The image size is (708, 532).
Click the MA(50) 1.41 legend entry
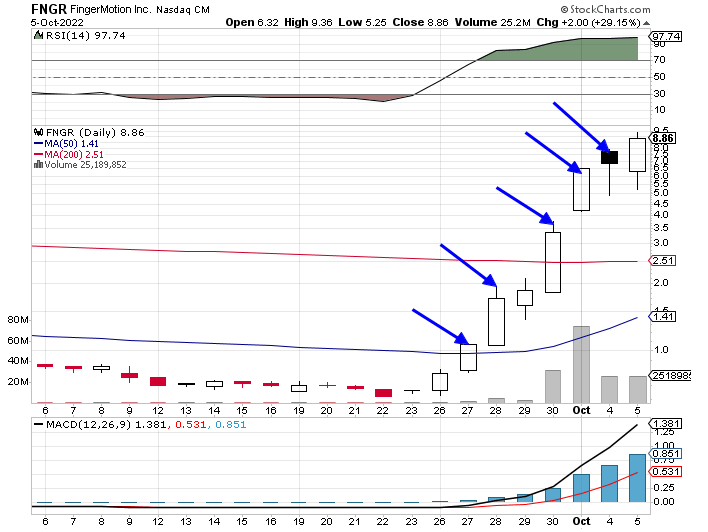pyautogui.click(x=66, y=144)
